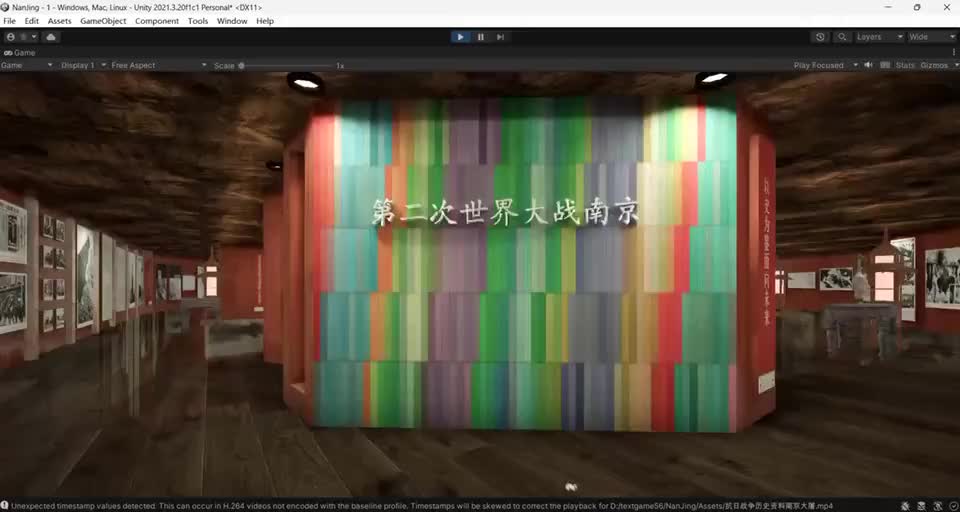
Task: Click the third bug status icon
Action: click(937, 506)
